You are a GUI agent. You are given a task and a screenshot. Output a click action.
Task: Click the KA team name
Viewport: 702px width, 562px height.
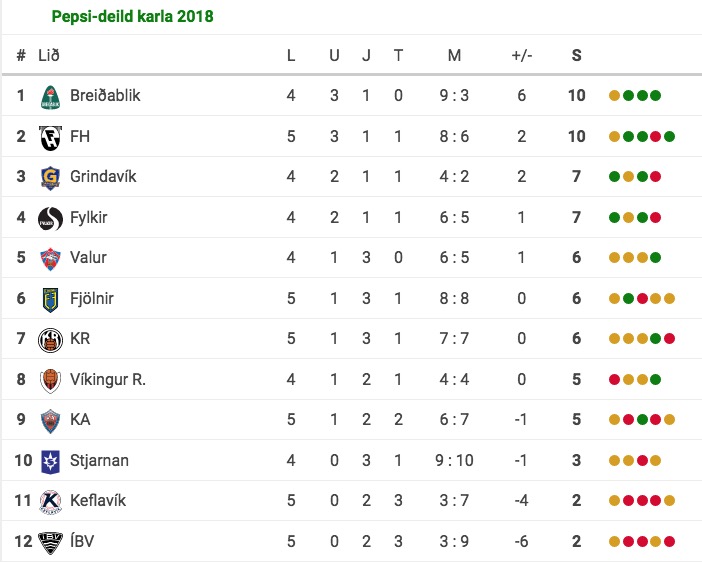pos(80,420)
